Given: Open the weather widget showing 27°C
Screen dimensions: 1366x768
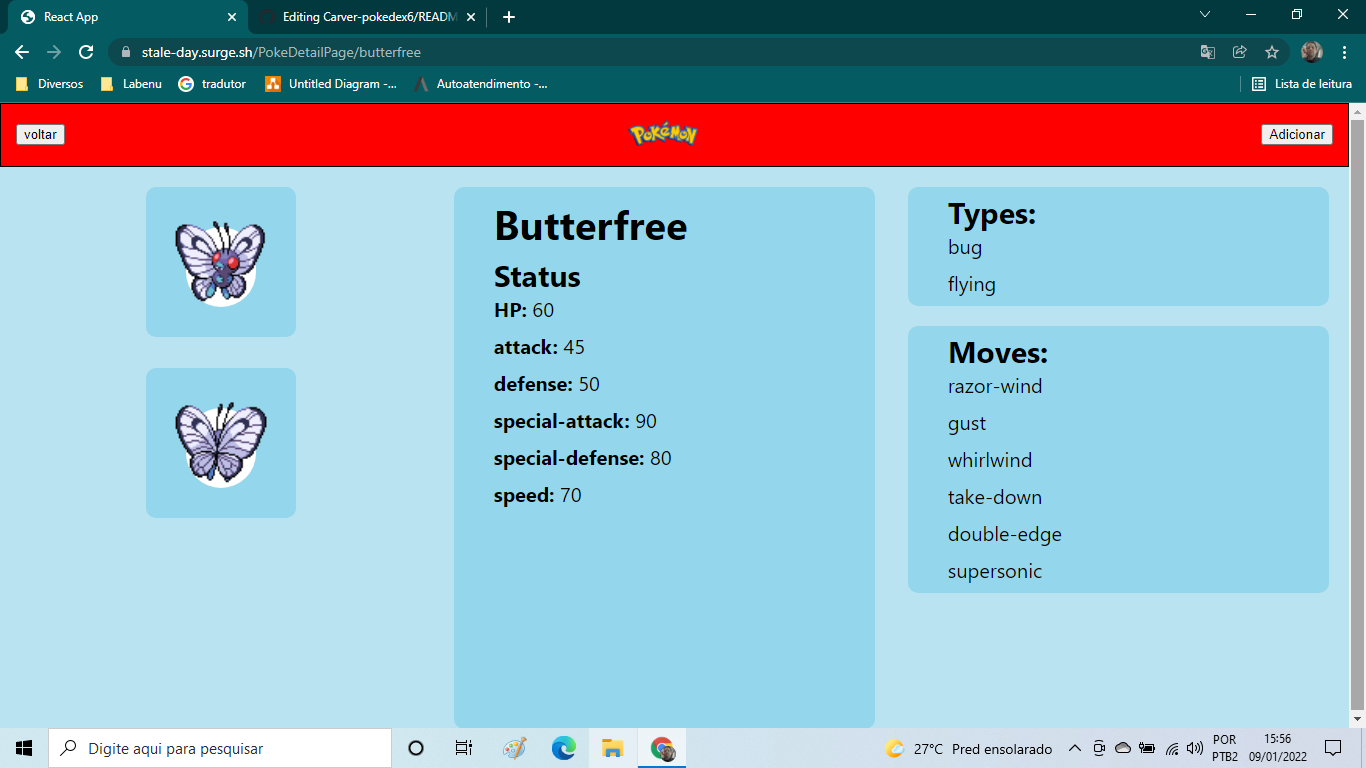Looking at the screenshot, I should (x=968, y=749).
